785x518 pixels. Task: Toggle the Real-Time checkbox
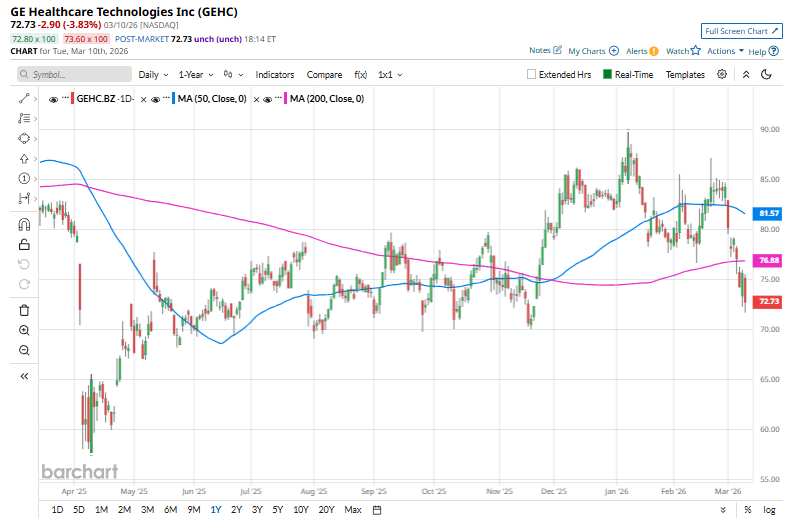[x=608, y=74]
